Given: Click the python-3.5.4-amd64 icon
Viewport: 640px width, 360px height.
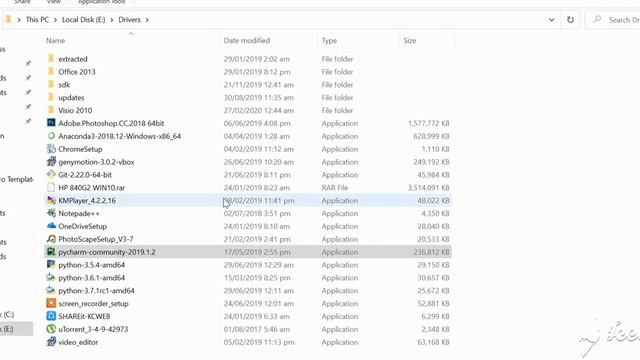Looking at the screenshot, I should click(51, 264).
